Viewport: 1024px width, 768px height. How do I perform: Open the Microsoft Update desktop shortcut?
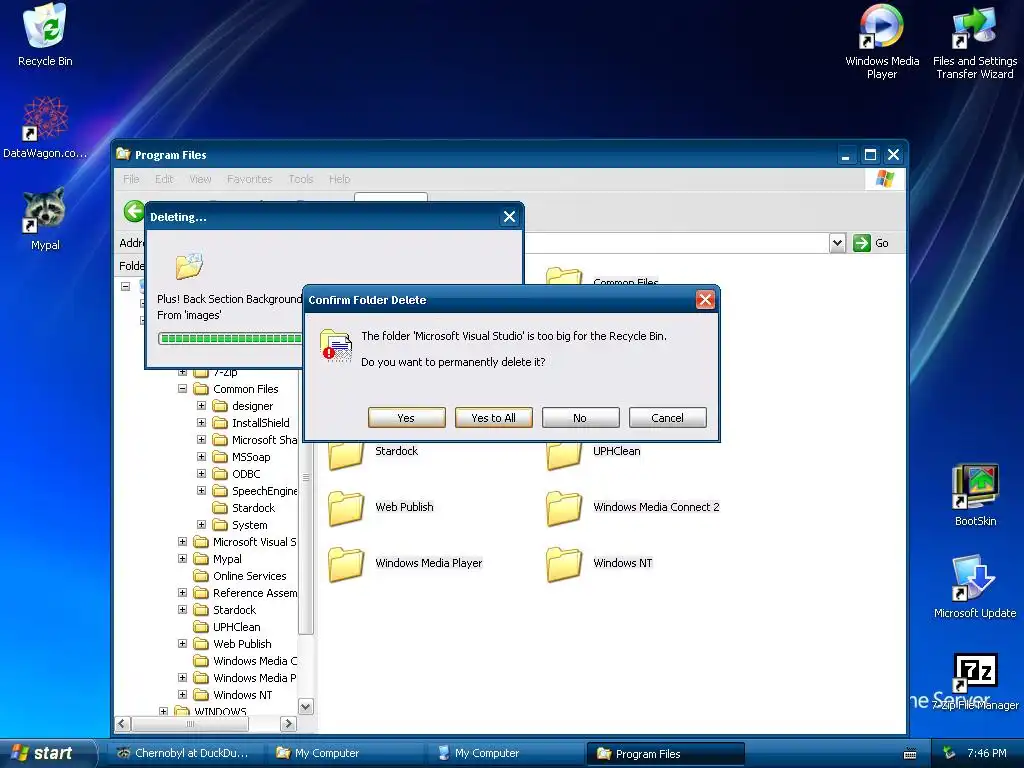coord(974,587)
